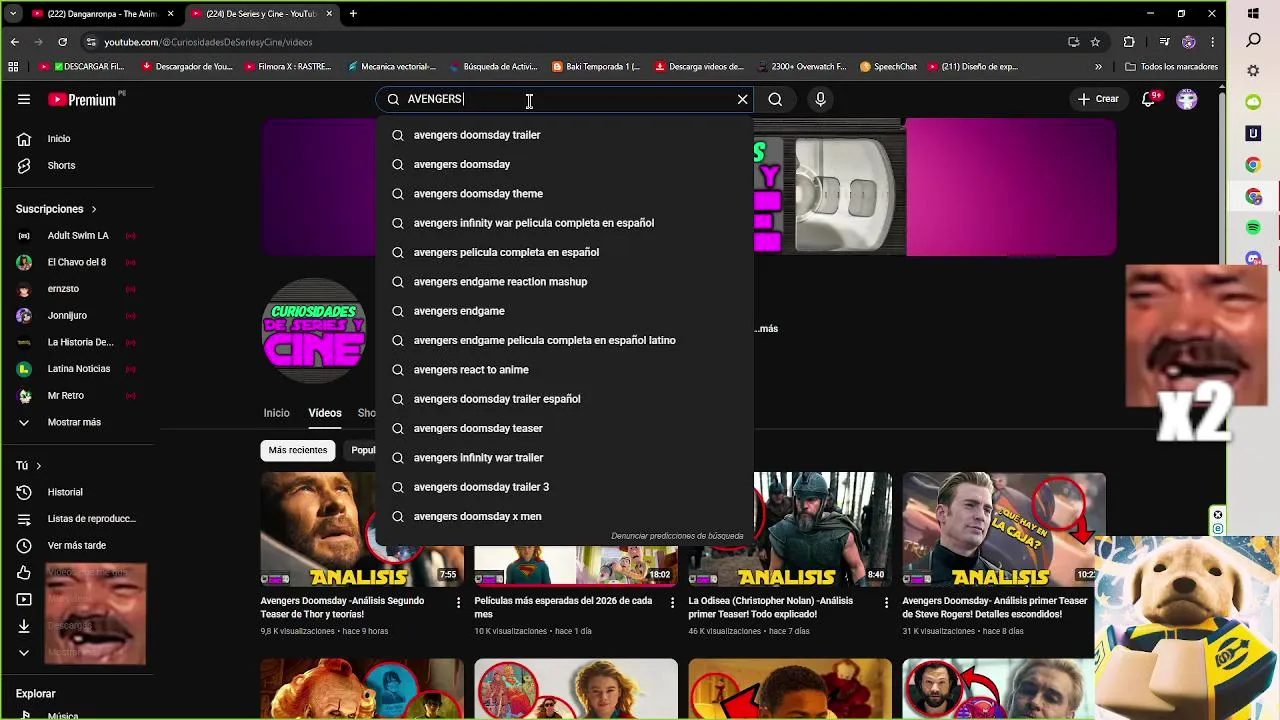
Task: Open the browser tab search dropdown
Action: click(12, 14)
